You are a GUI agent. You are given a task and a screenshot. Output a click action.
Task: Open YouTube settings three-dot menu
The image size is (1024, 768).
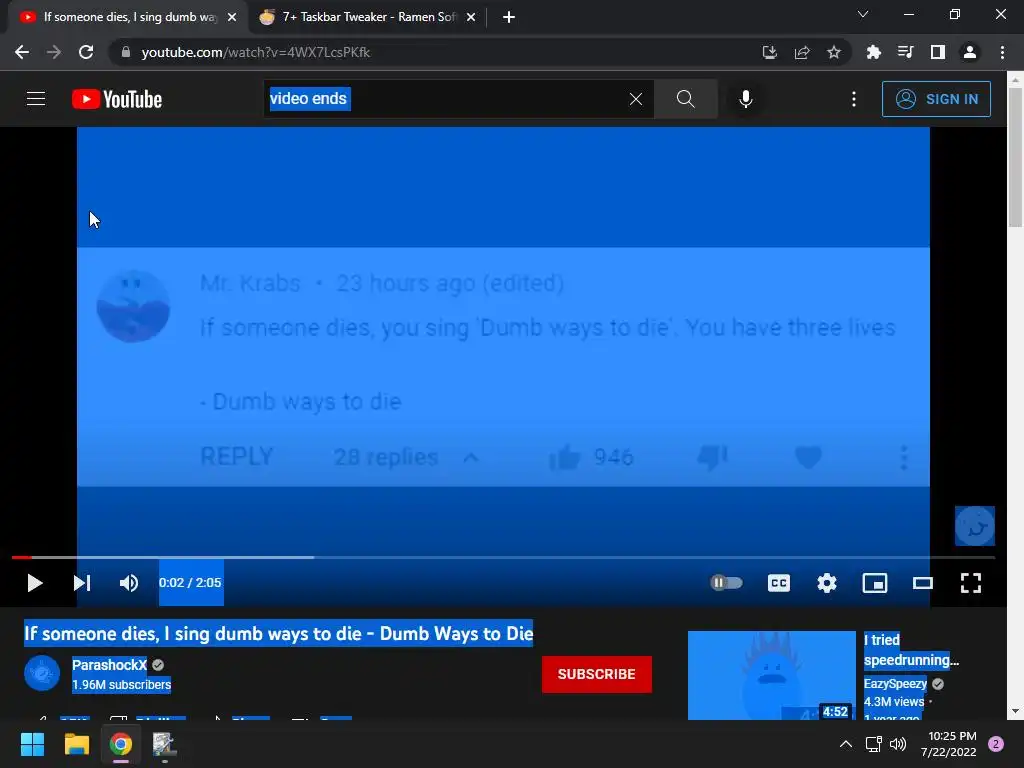click(854, 99)
